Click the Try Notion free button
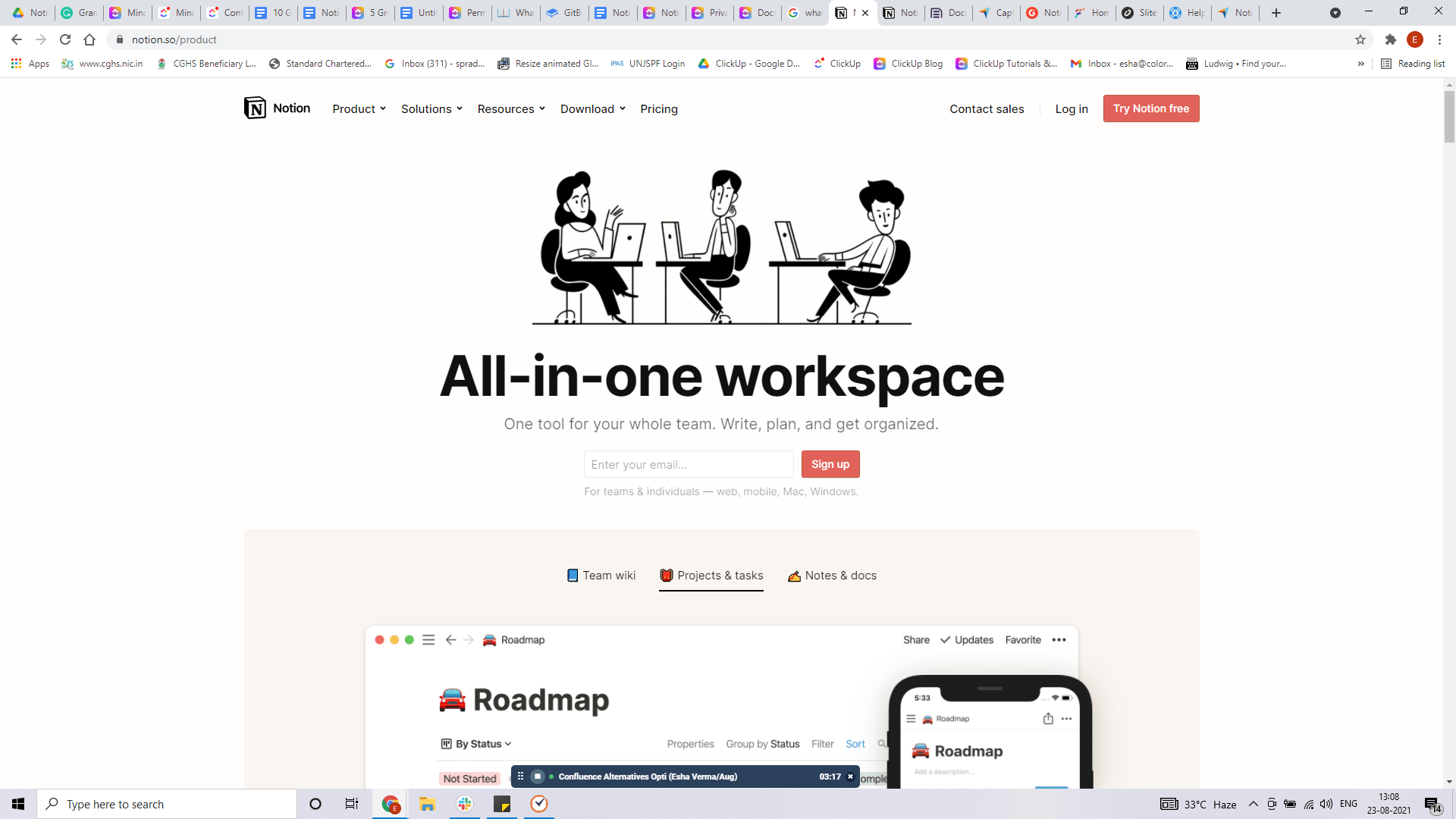 1150,108
